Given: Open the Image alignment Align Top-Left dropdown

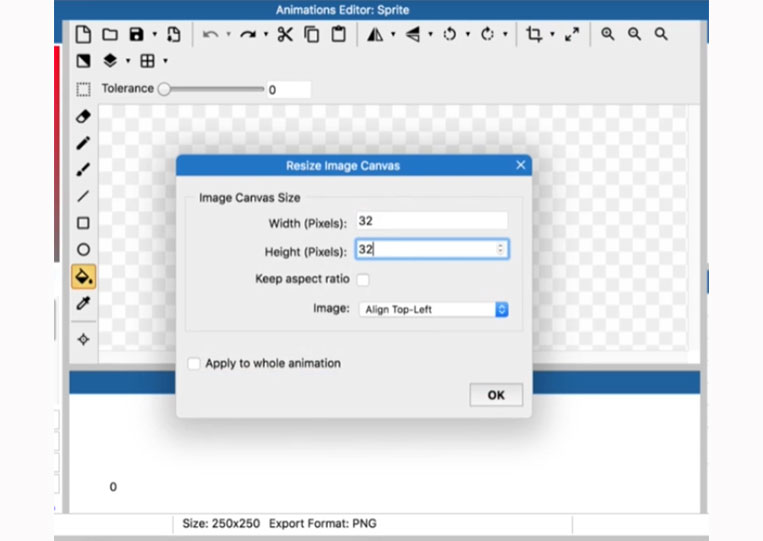Looking at the screenshot, I should coord(434,309).
